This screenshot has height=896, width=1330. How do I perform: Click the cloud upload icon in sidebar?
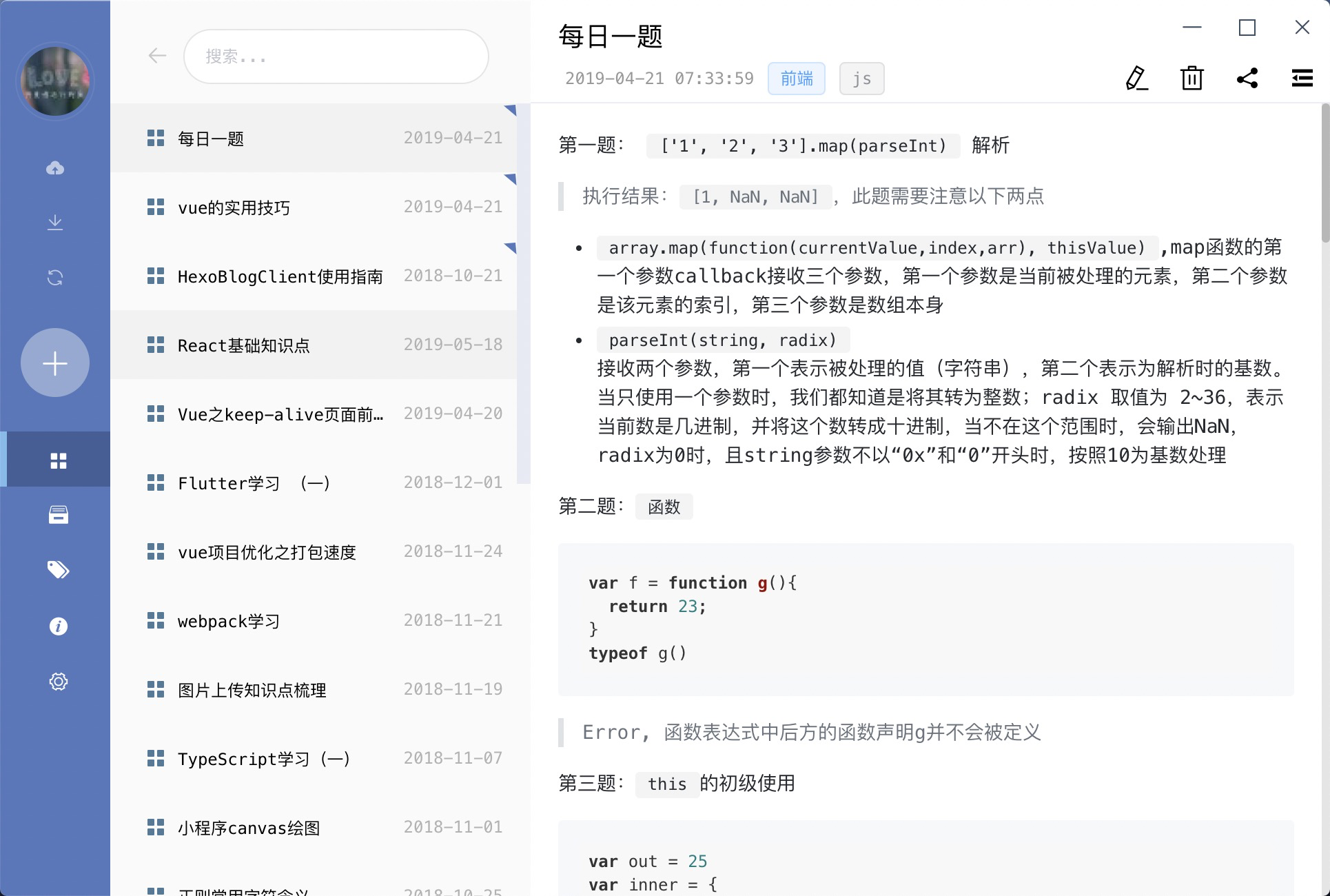[x=55, y=167]
